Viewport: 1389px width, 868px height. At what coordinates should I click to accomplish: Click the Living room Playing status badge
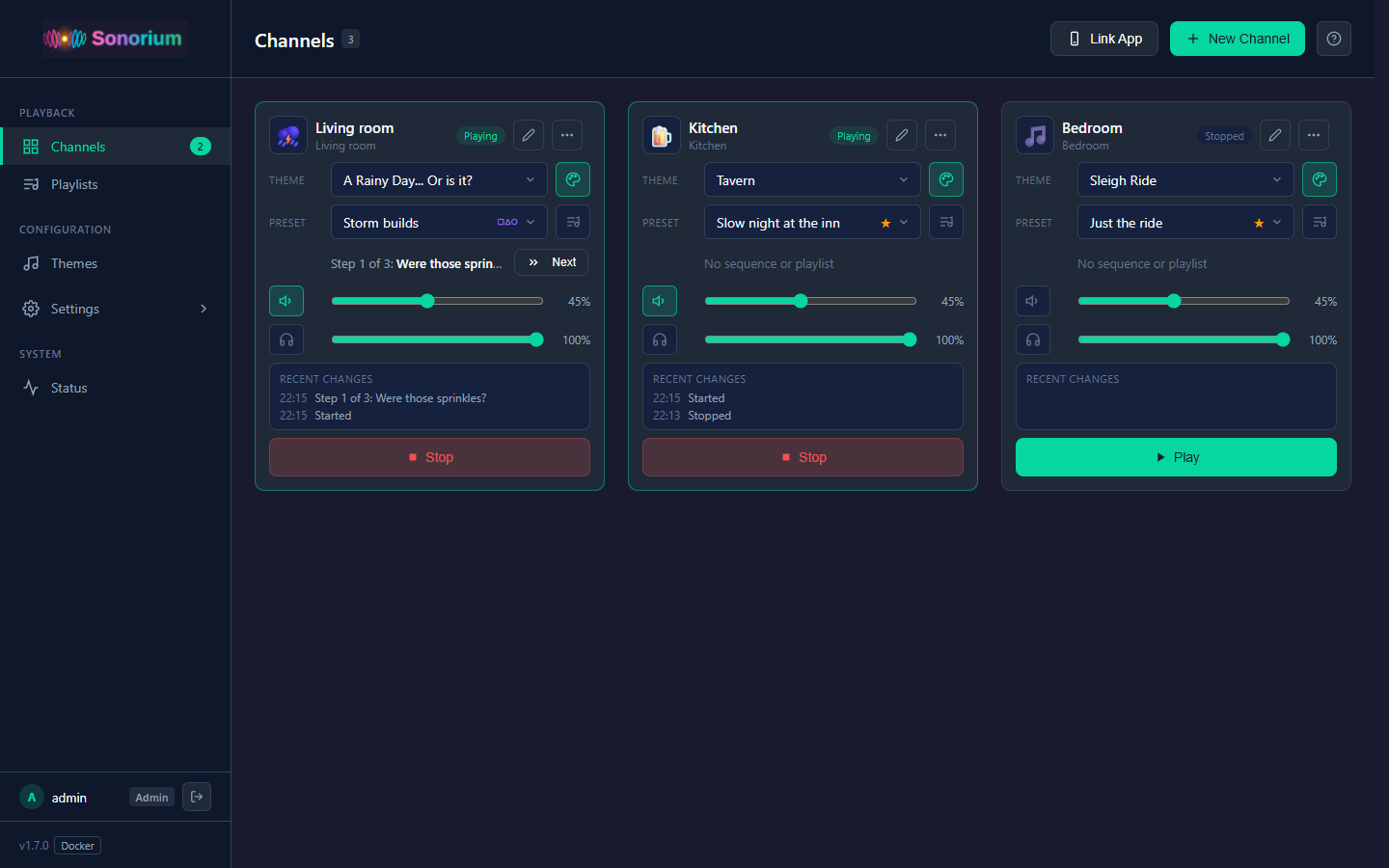coord(480,136)
